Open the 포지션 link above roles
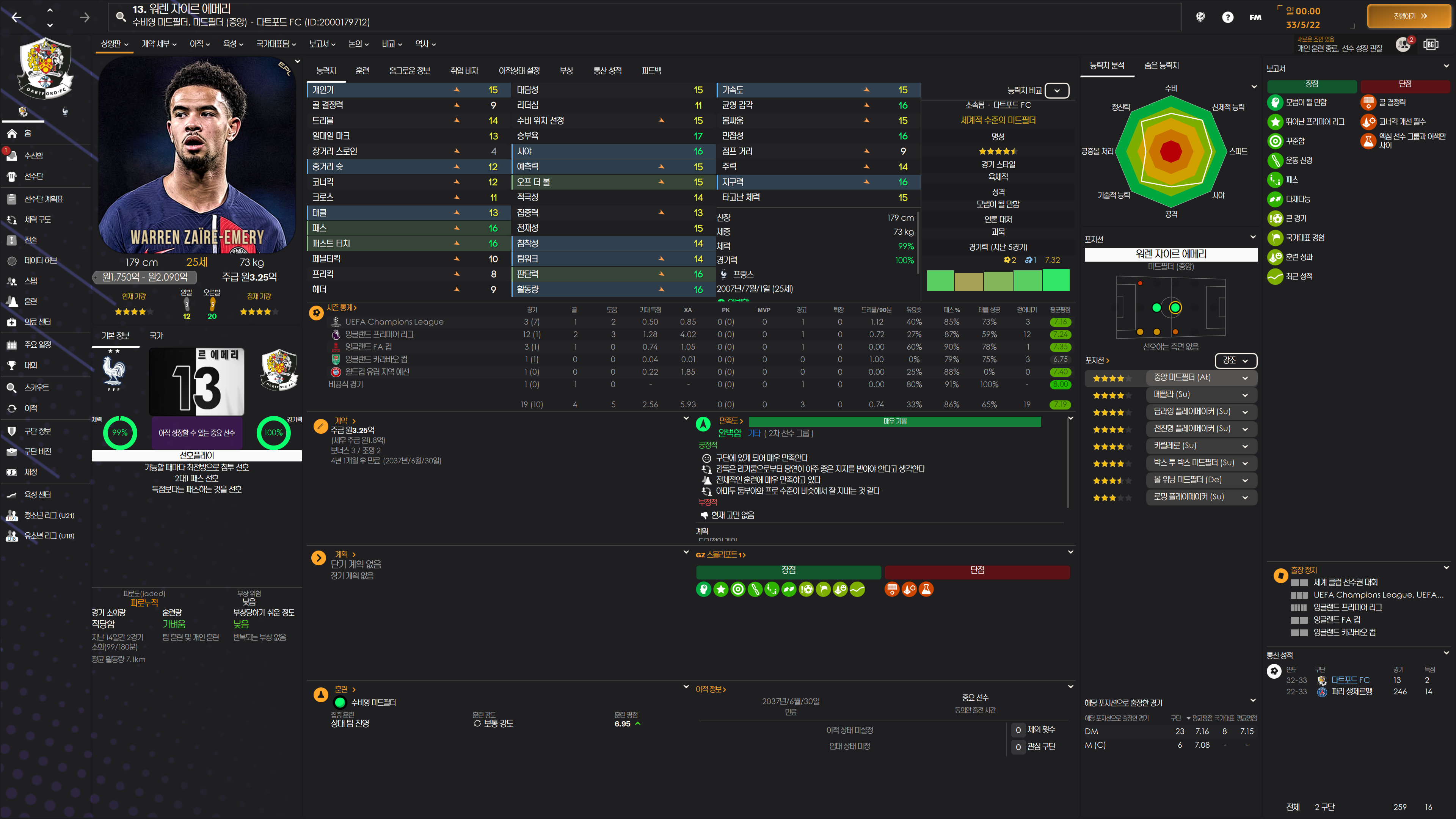The width and height of the screenshot is (1456, 819). [x=1097, y=360]
